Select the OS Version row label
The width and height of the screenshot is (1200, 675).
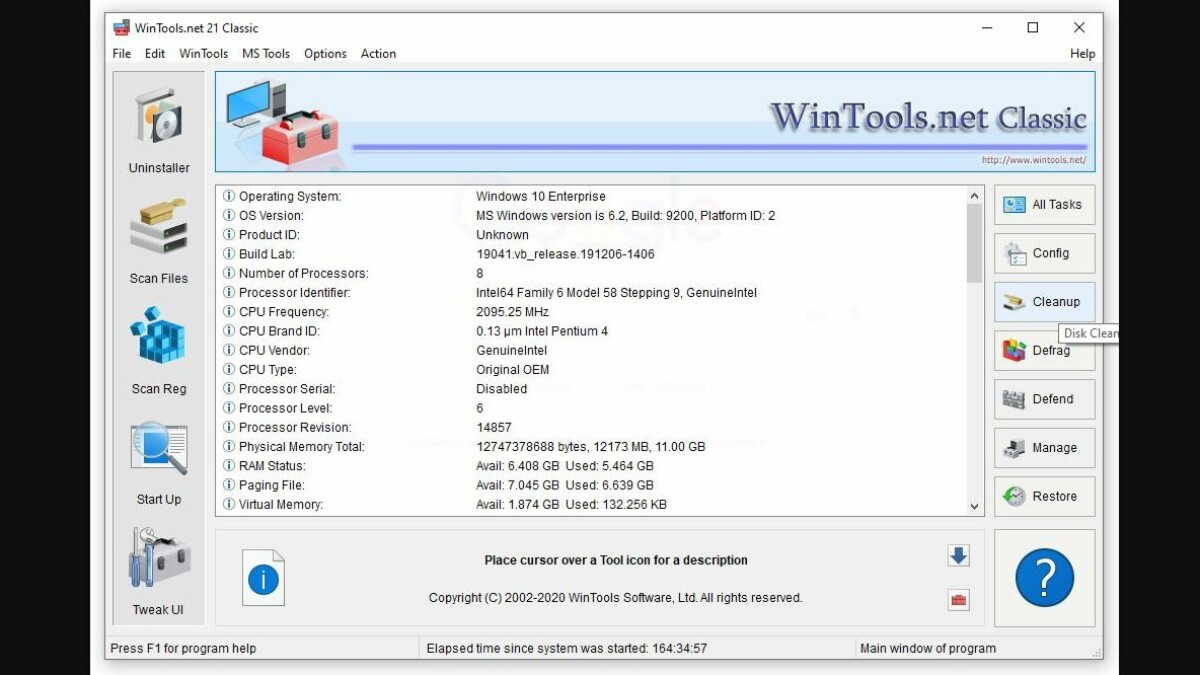click(x=270, y=216)
